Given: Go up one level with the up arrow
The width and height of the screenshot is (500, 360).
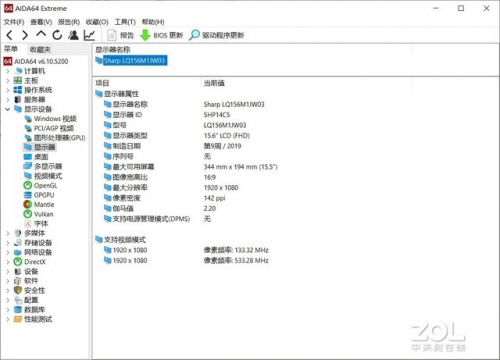Looking at the screenshot, I should click(41, 34).
